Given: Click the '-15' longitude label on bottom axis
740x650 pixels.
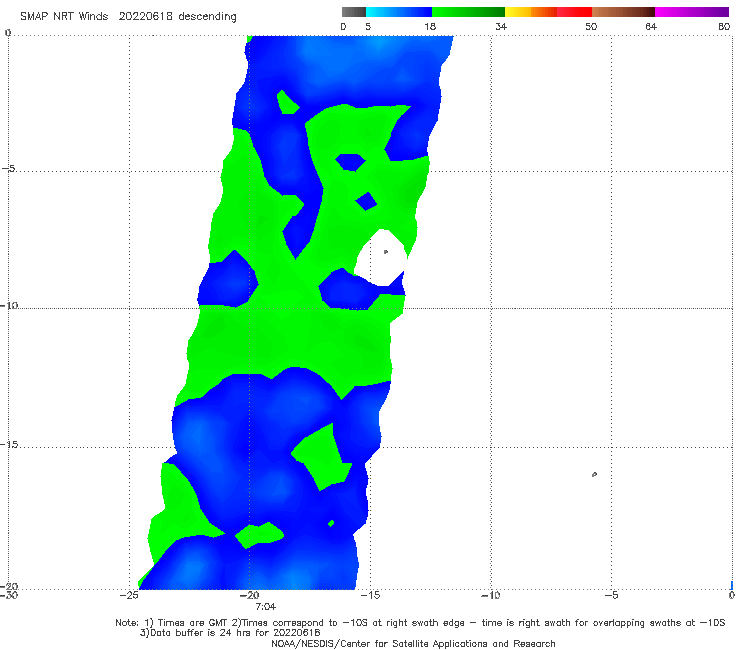Looking at the screenshot, I should pos(370,595).
